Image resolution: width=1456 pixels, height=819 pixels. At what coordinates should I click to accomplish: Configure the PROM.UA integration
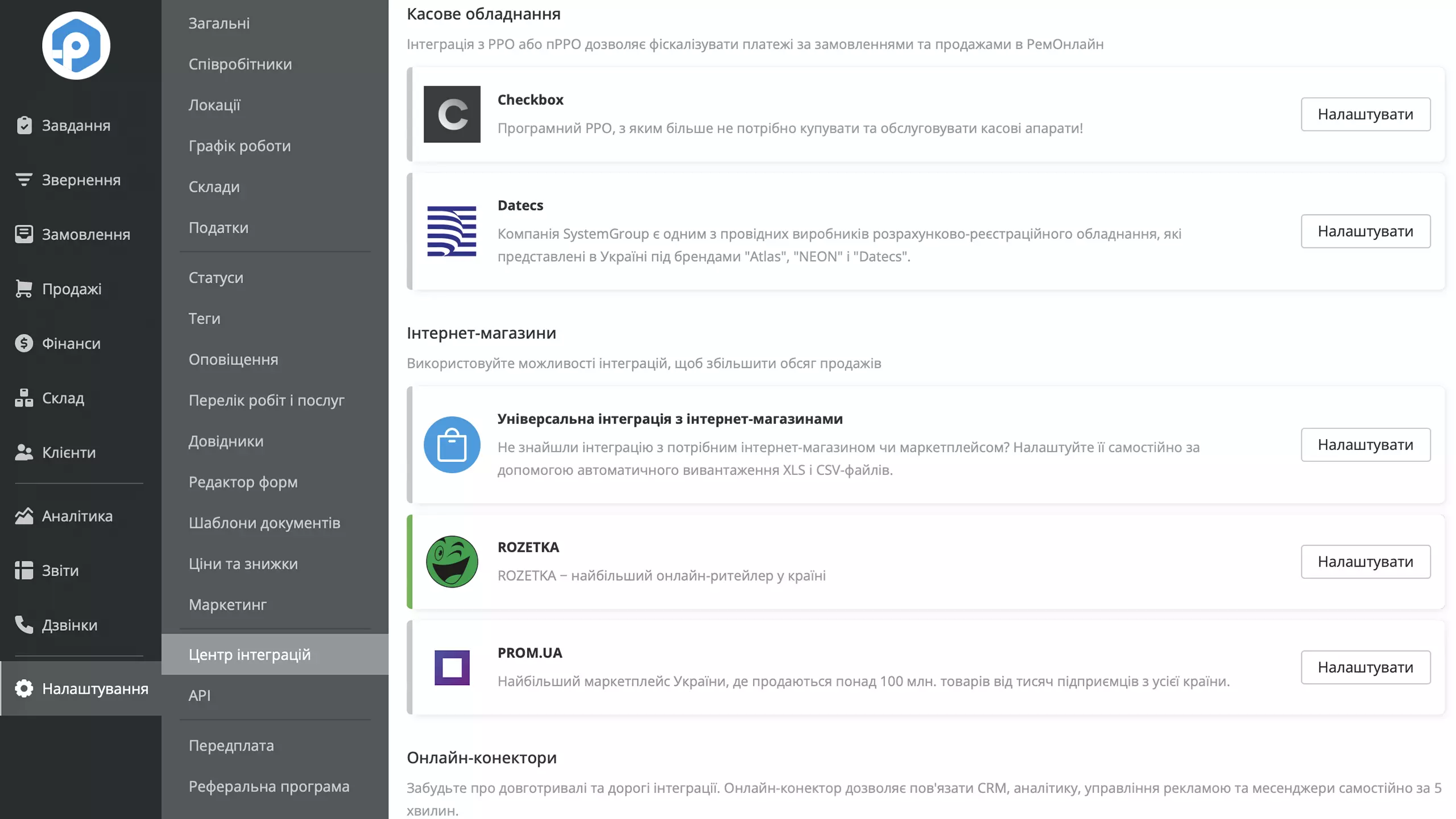1366,667
